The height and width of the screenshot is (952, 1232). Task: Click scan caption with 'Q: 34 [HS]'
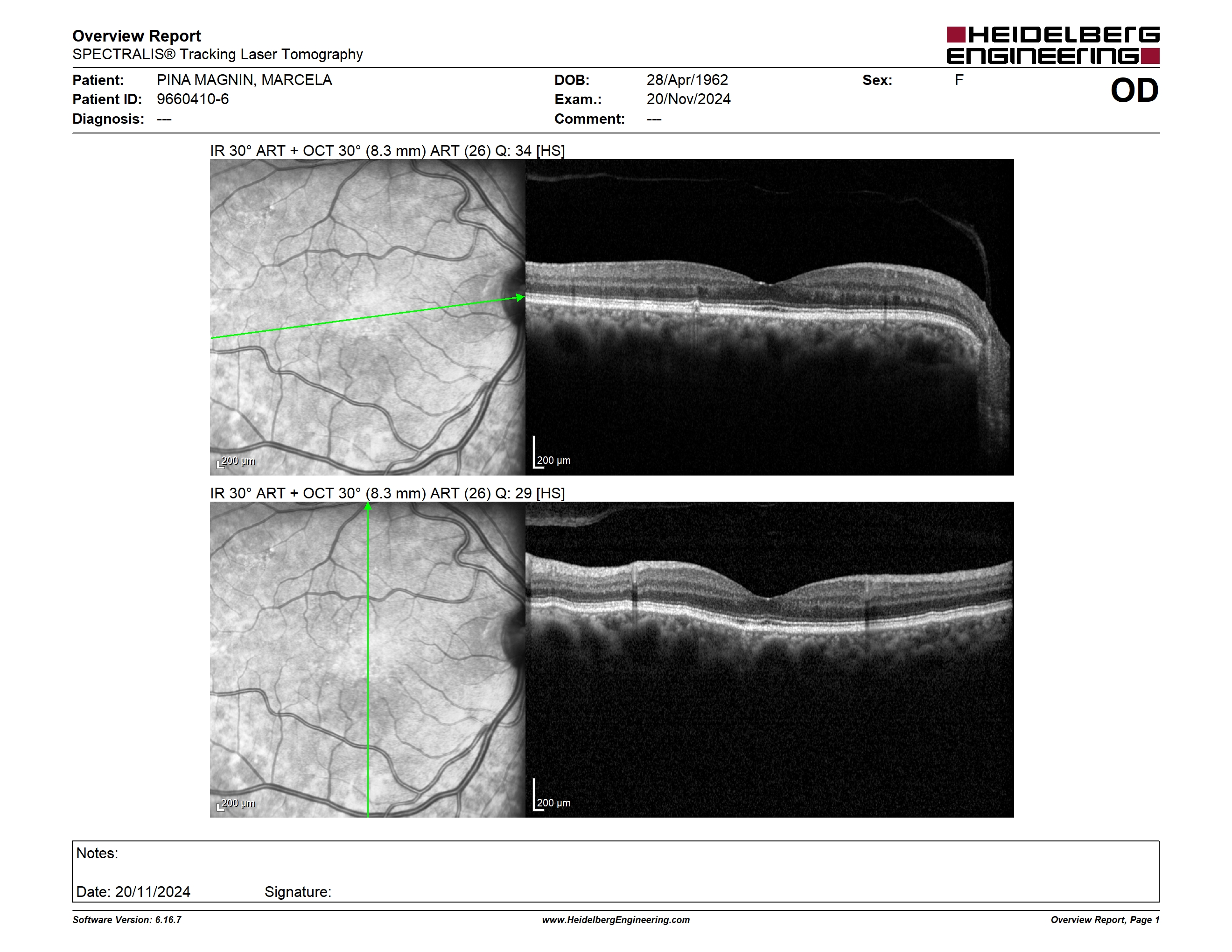pyautogui.click(x=387, y=151)
